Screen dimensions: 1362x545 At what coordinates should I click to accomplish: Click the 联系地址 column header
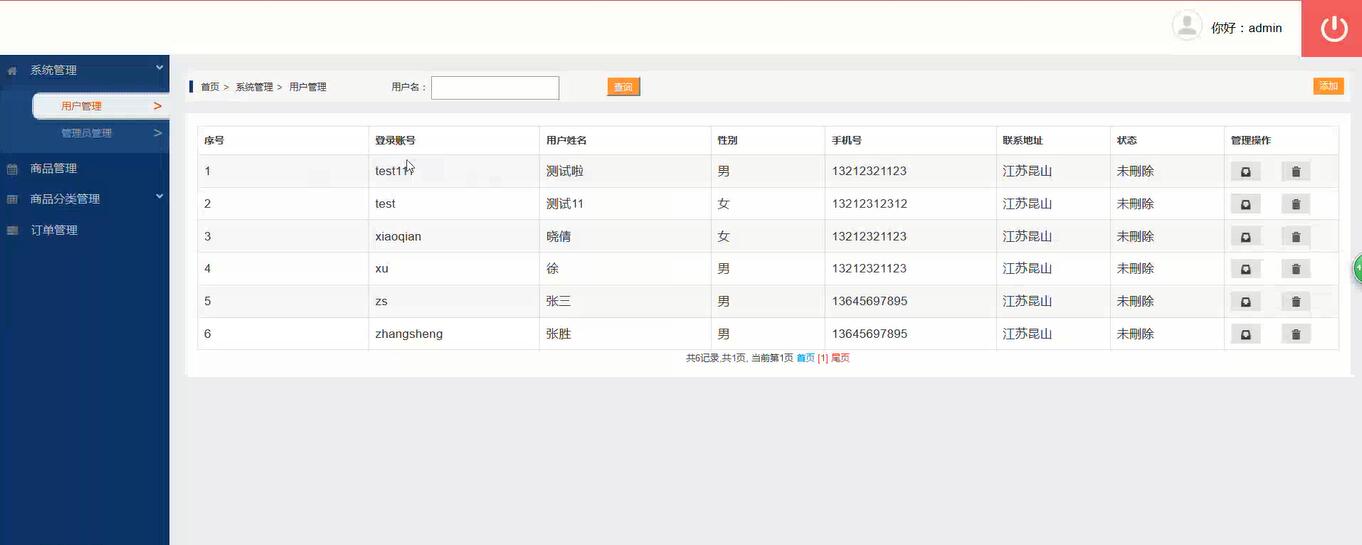[1023, 141]
